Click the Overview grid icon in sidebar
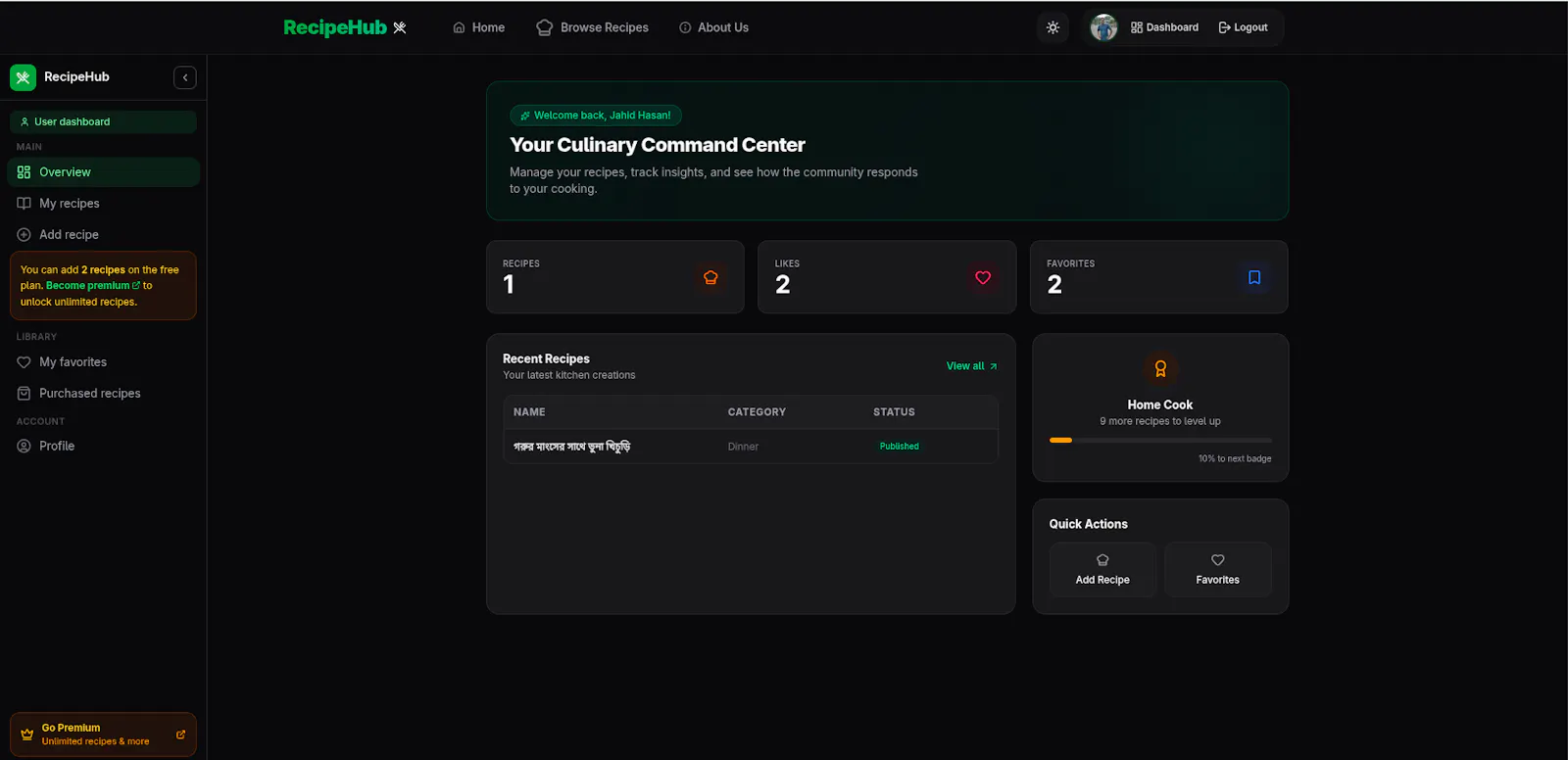 [24, 172]
